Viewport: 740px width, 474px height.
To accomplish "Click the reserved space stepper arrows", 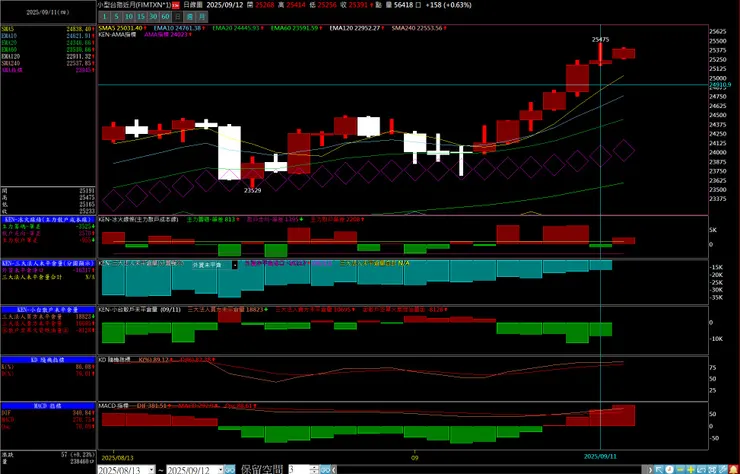I will [314, 469].
